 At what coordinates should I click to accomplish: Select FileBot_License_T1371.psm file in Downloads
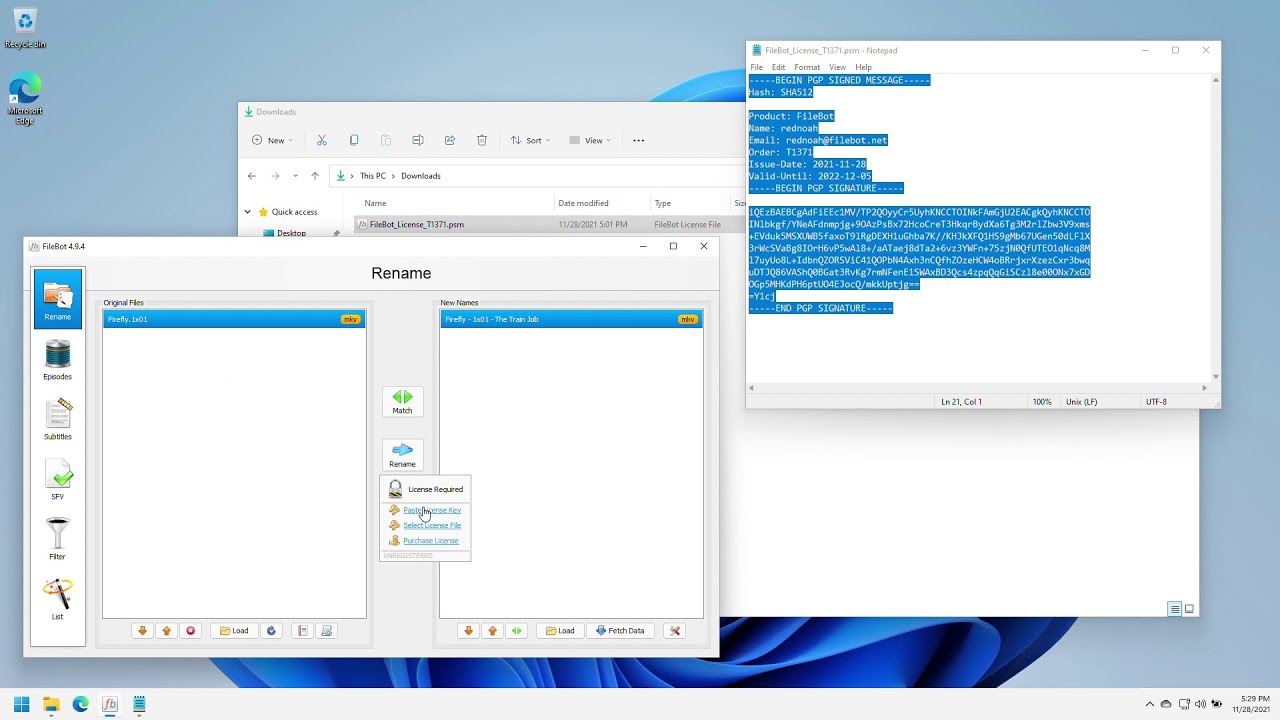417,225
